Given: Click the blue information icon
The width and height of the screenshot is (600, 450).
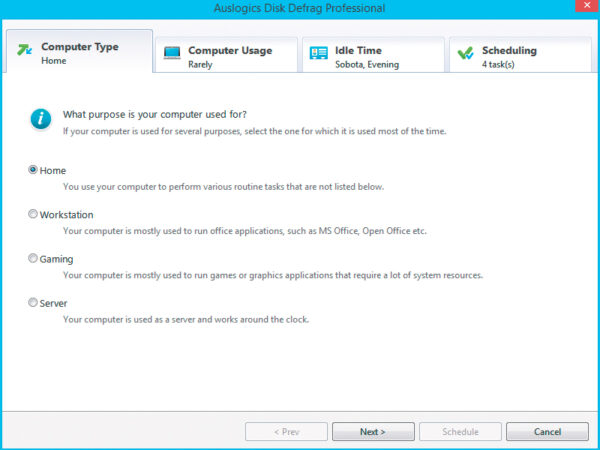Looking at the screenshot, I should tap(40, 119).
